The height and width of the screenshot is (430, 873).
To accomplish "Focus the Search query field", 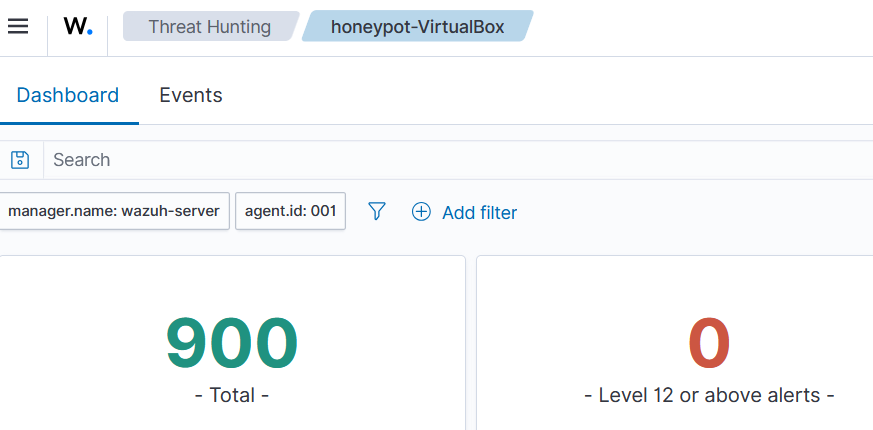I will (x=458, y=160).
